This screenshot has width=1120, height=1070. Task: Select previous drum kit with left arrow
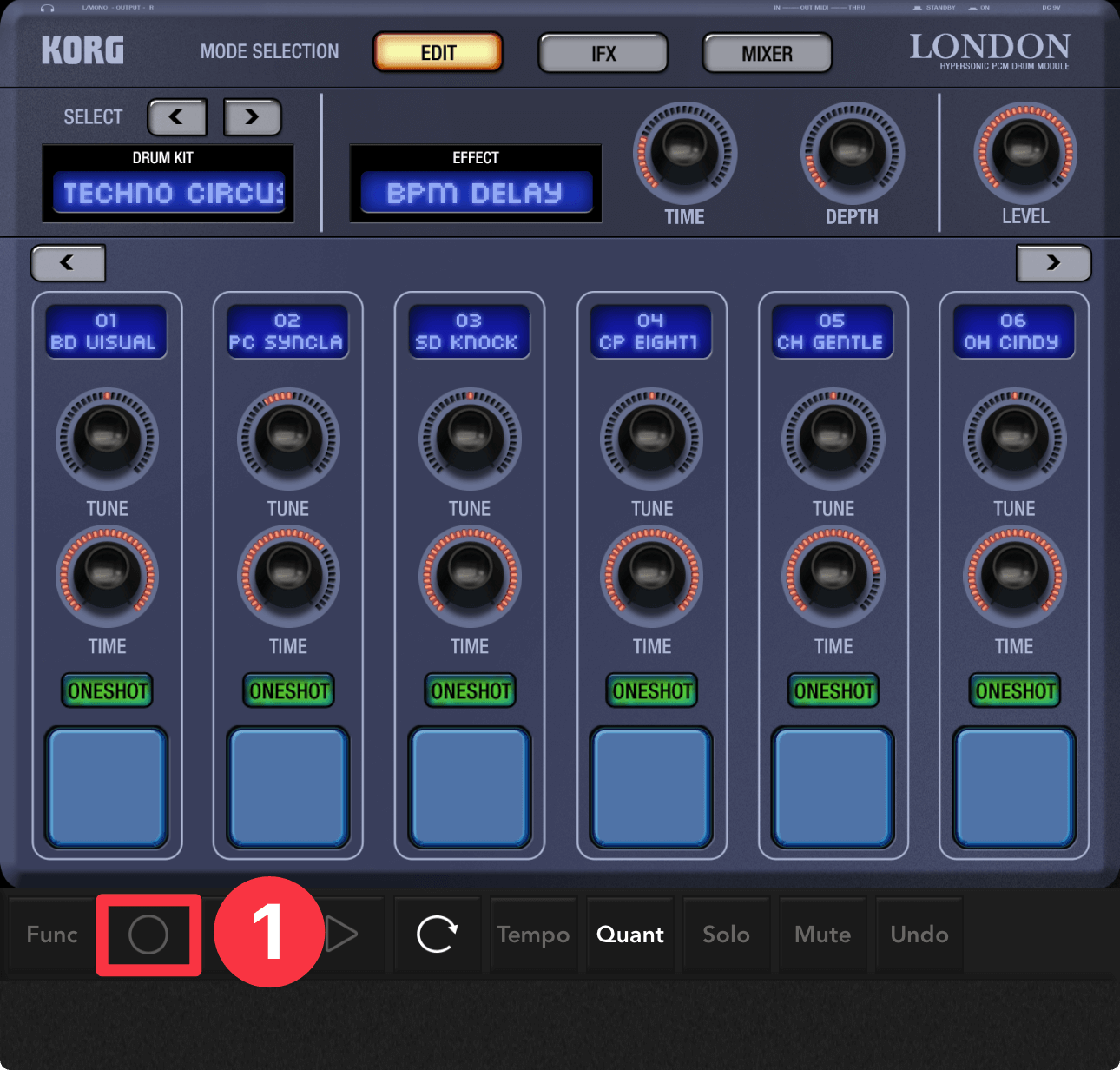(x=177, y=117)
